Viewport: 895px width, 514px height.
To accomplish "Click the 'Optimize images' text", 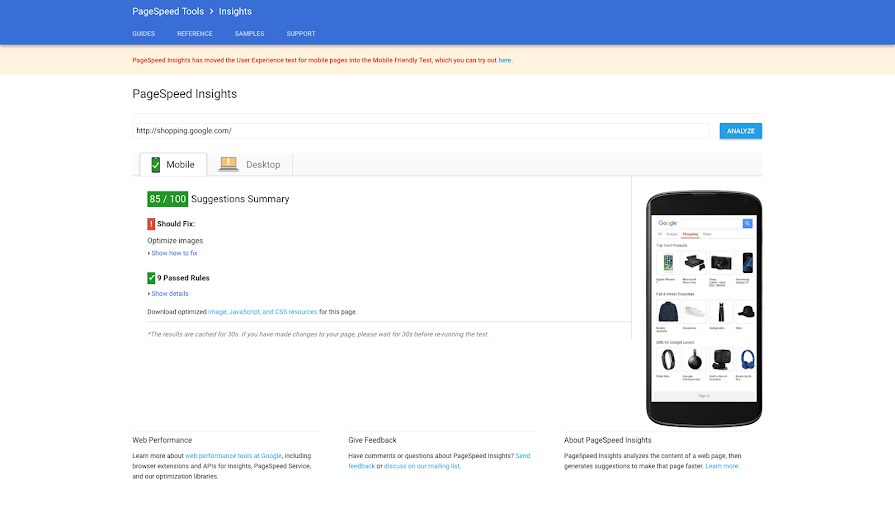I will [x=175, y=241].
